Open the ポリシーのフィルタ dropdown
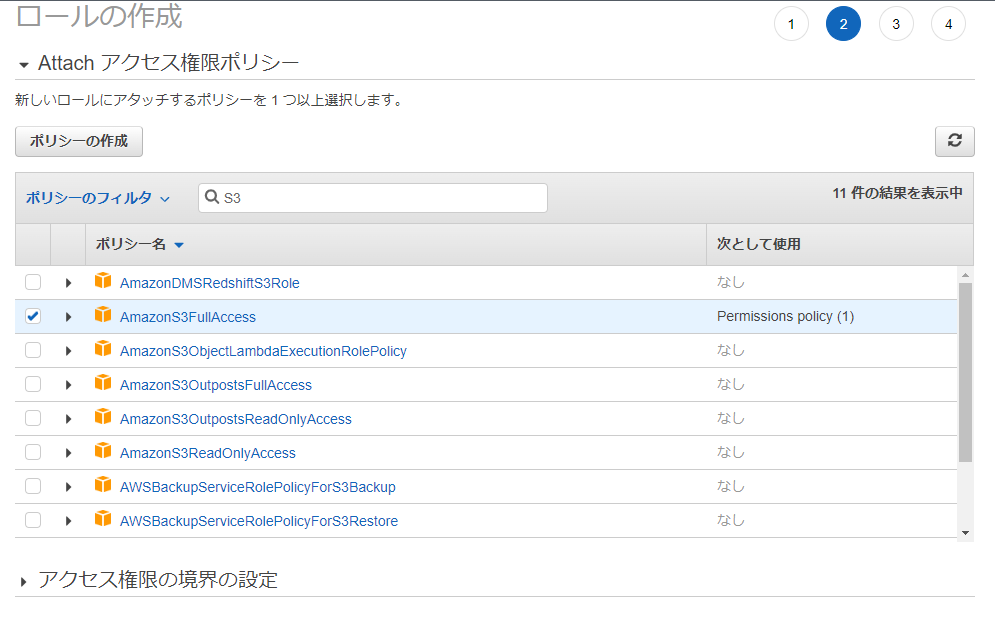 point(98,198)
